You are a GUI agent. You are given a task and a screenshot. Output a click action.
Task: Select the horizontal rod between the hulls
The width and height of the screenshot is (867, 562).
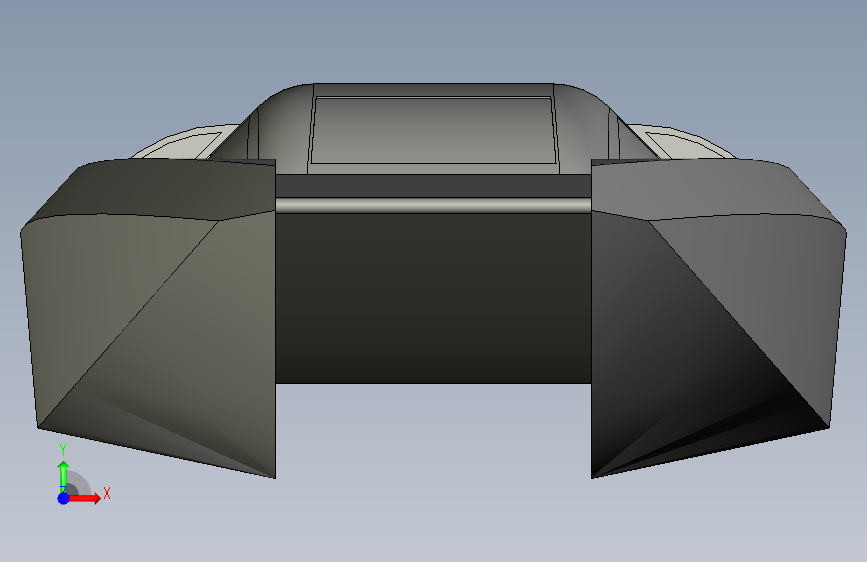tap(434, 205)
